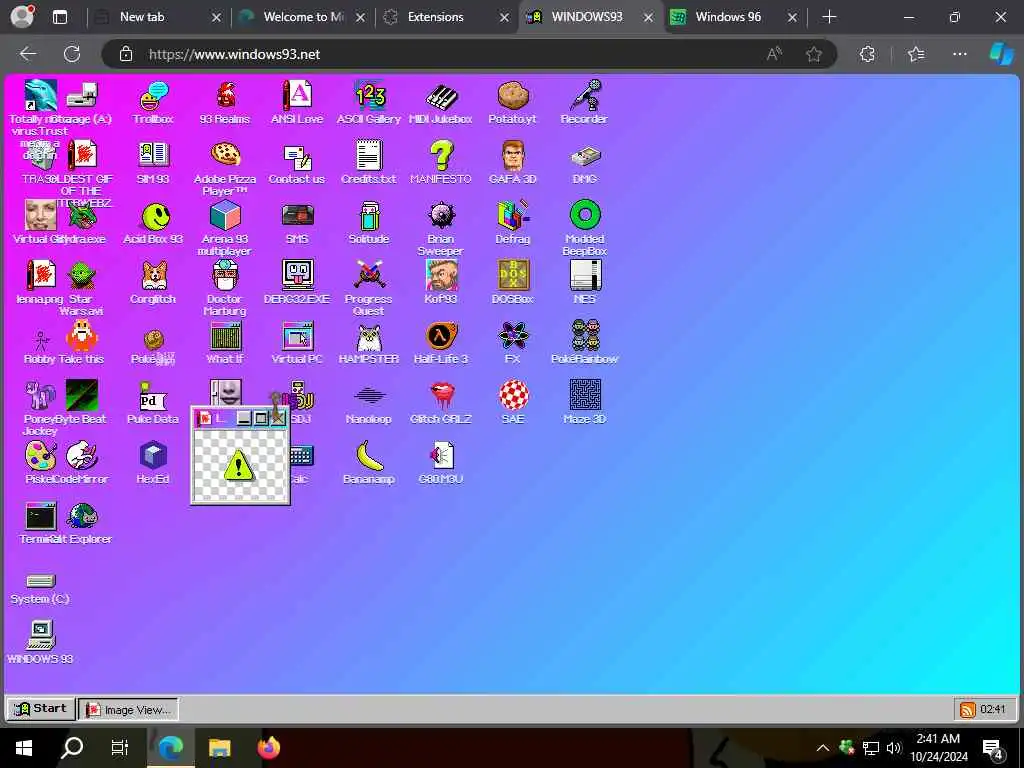This screenshot has width=1024, height=768.
Task: Select Image Viewer taskbar button
Action: click(128, 709)
